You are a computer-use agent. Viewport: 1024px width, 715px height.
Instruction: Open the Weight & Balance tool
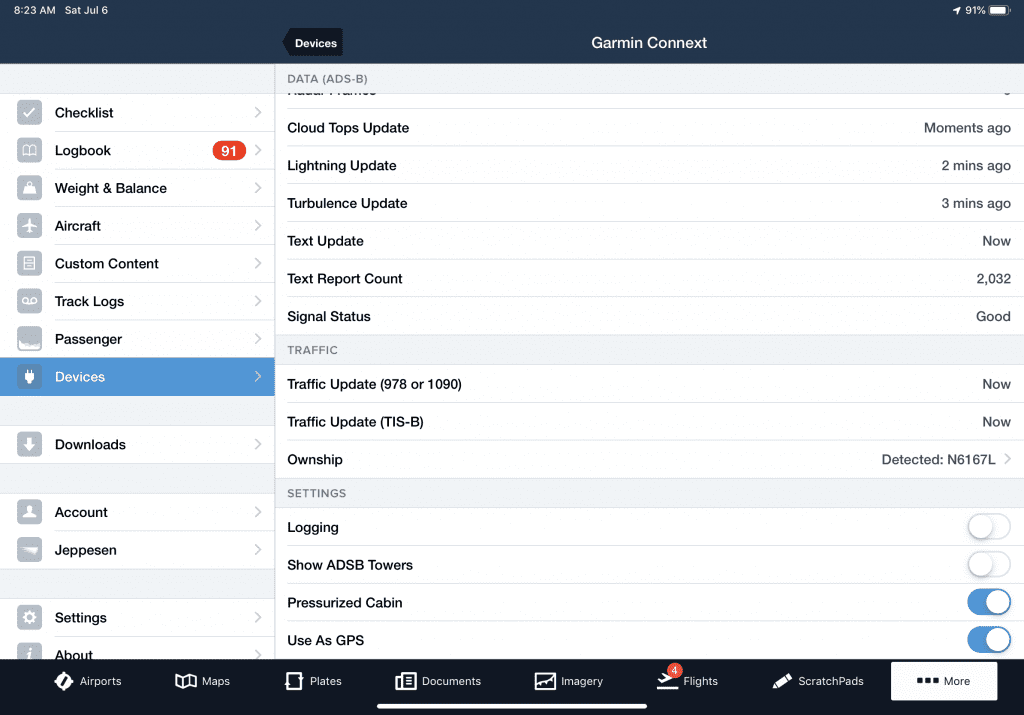tap(120, 188)
